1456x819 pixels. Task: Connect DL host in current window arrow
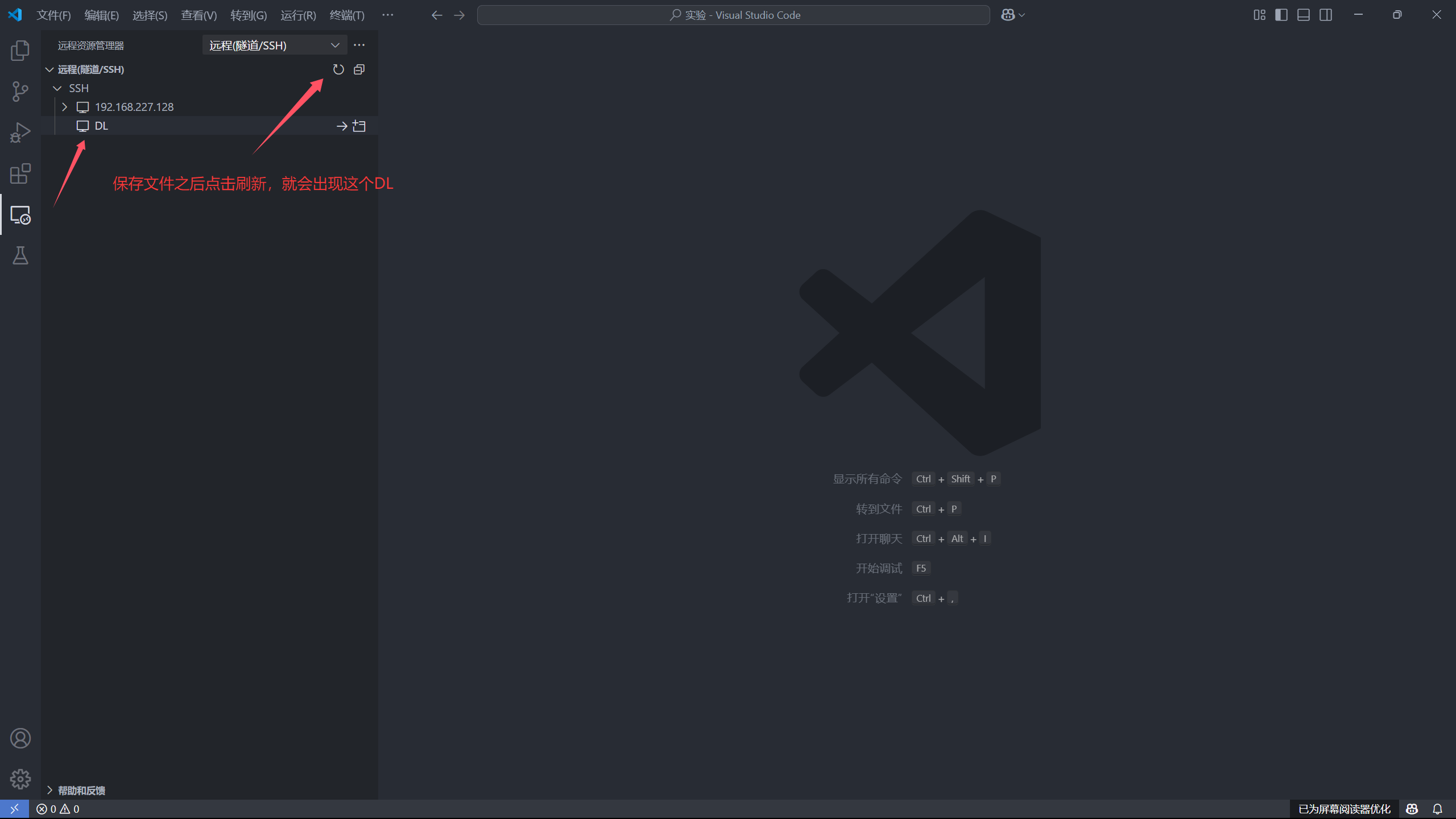[x=341, y=126]
